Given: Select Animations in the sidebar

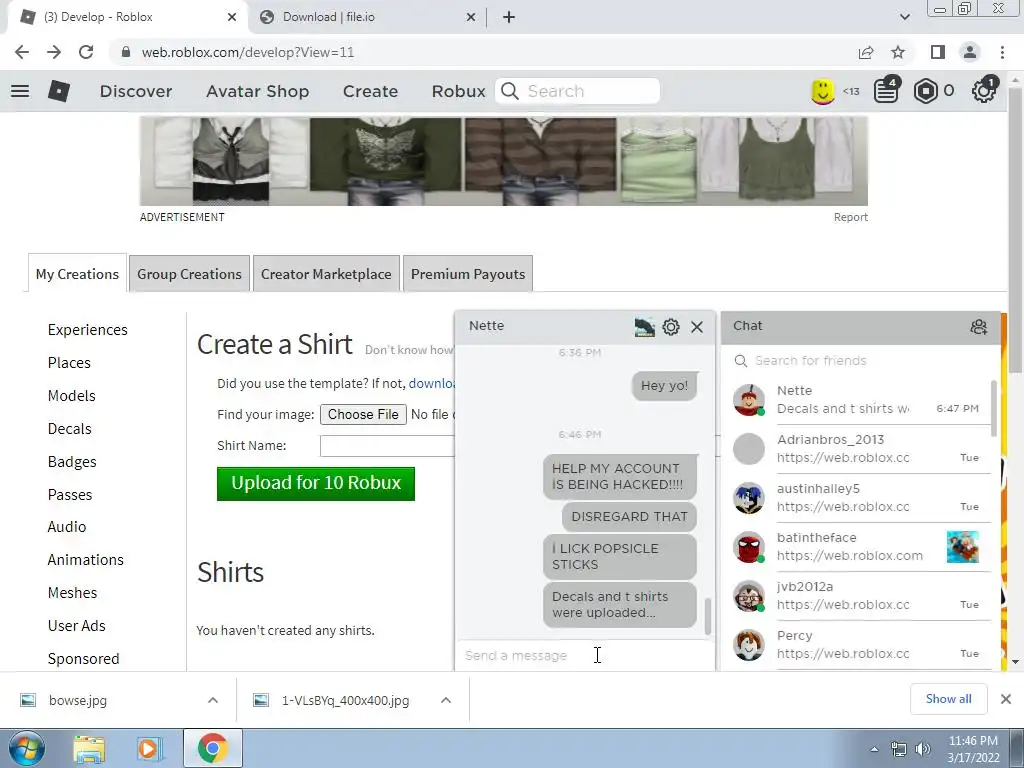Looking at the screenshot, I should coord(86,560).
